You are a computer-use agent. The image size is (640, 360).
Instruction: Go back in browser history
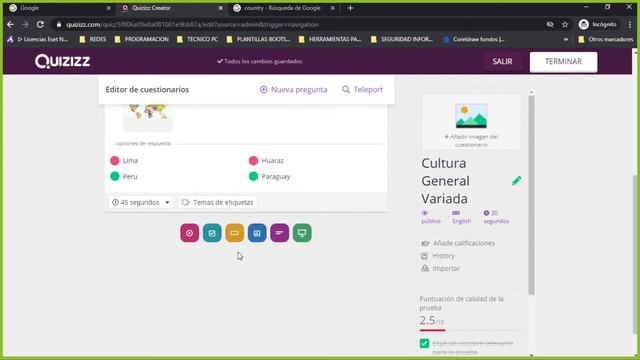(10, 24)
